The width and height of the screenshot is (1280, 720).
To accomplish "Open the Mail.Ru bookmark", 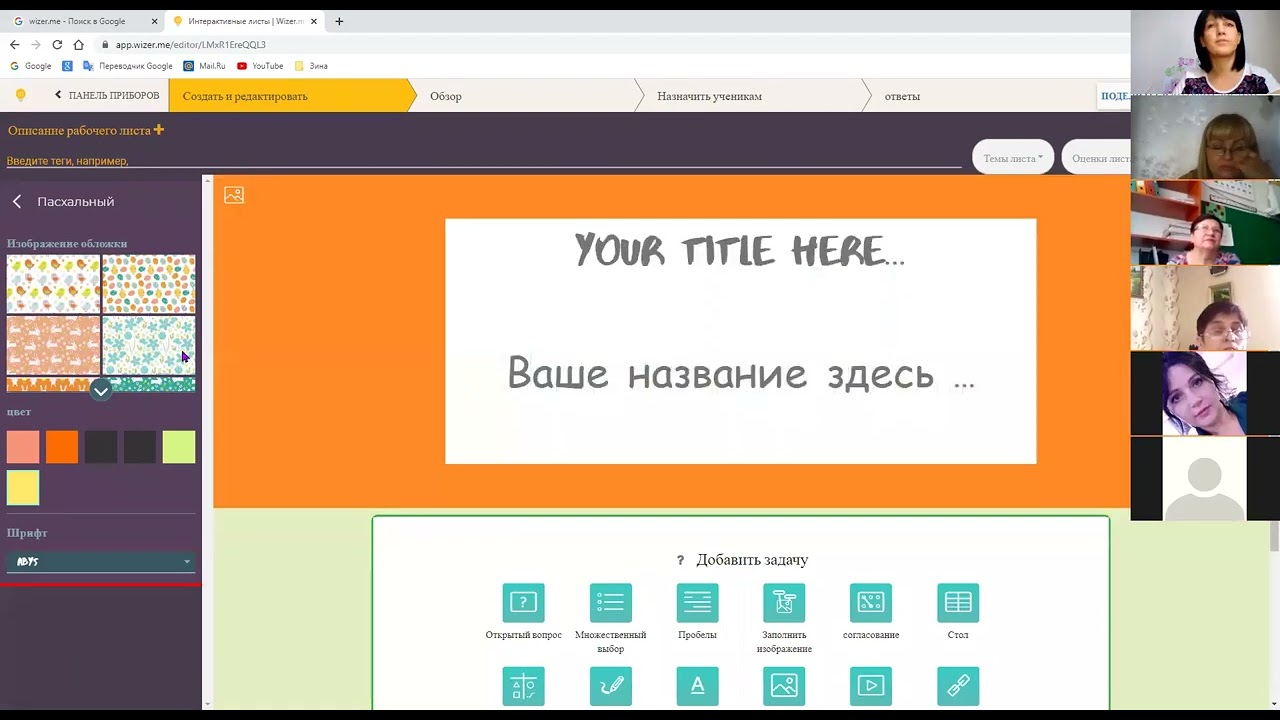I will click(x=205, y=66).
